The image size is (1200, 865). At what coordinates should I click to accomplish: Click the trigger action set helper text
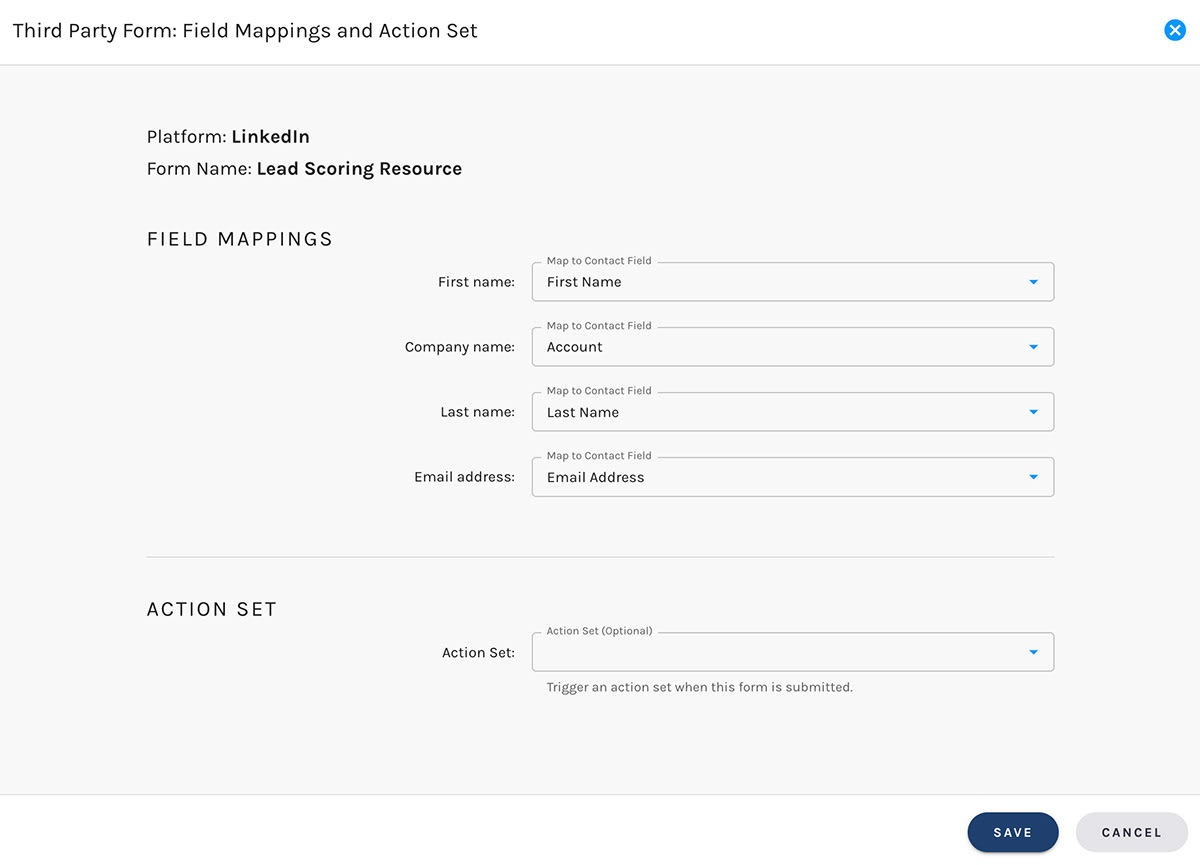(699, 687)
